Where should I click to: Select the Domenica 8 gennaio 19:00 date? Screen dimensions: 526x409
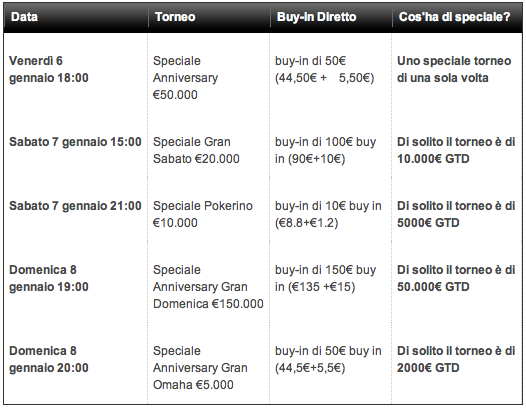(49, 278)
